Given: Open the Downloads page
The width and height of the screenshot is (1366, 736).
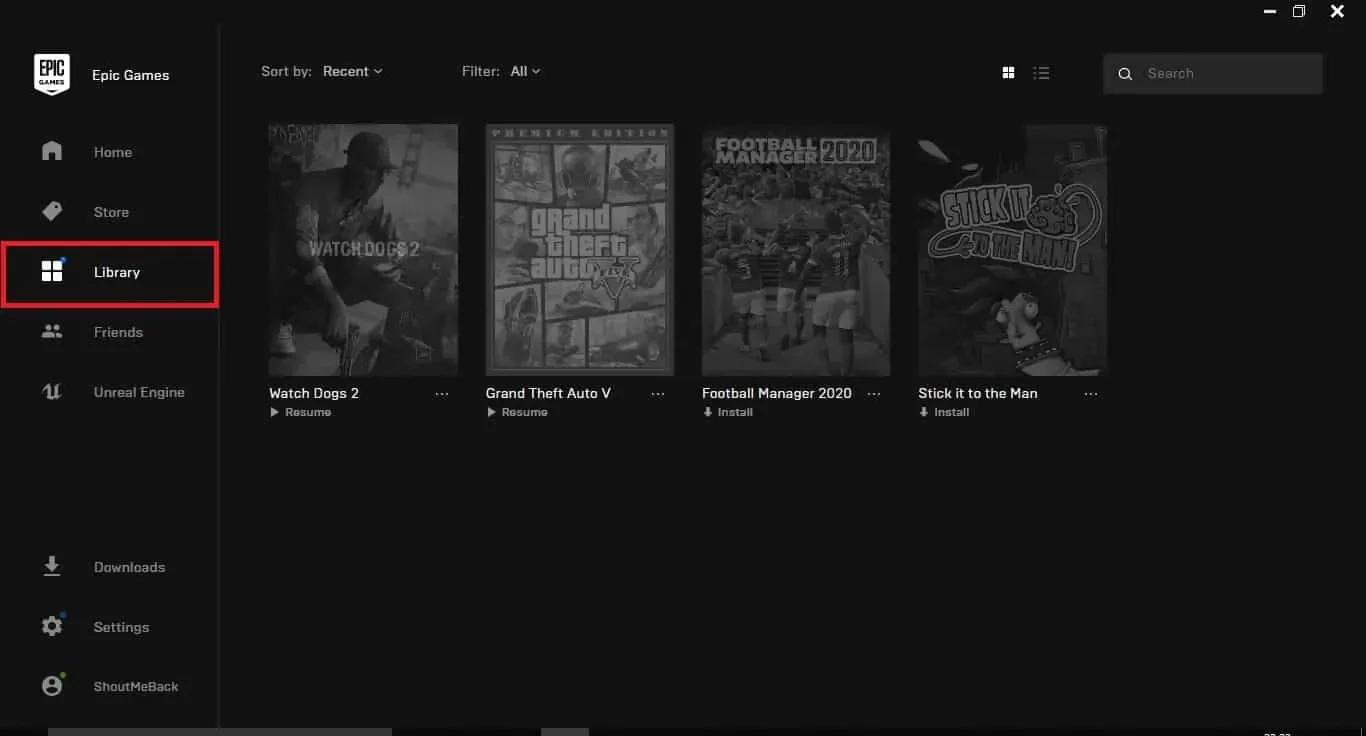Looking at the screenshot, I should pos(129,567).
